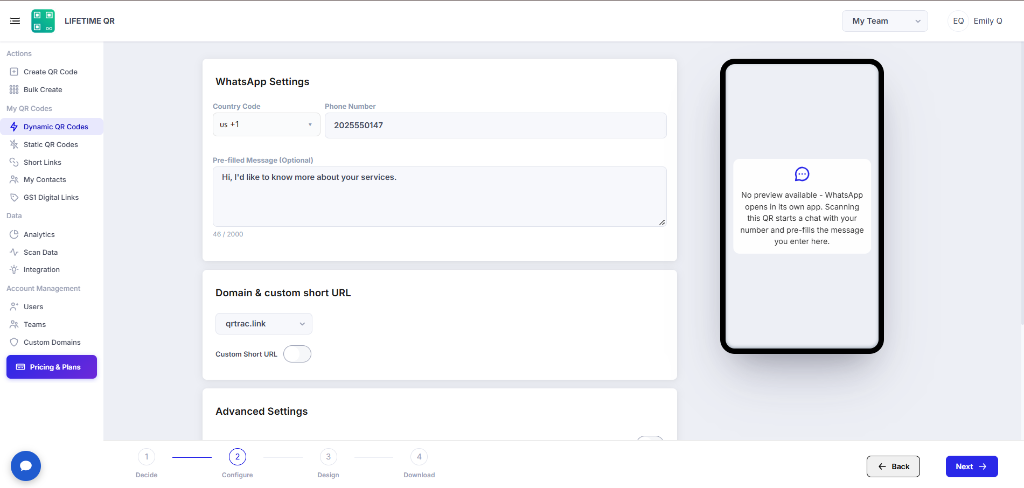Open Custom Domains link
The image size is (1024, 488).
[52, 342]
